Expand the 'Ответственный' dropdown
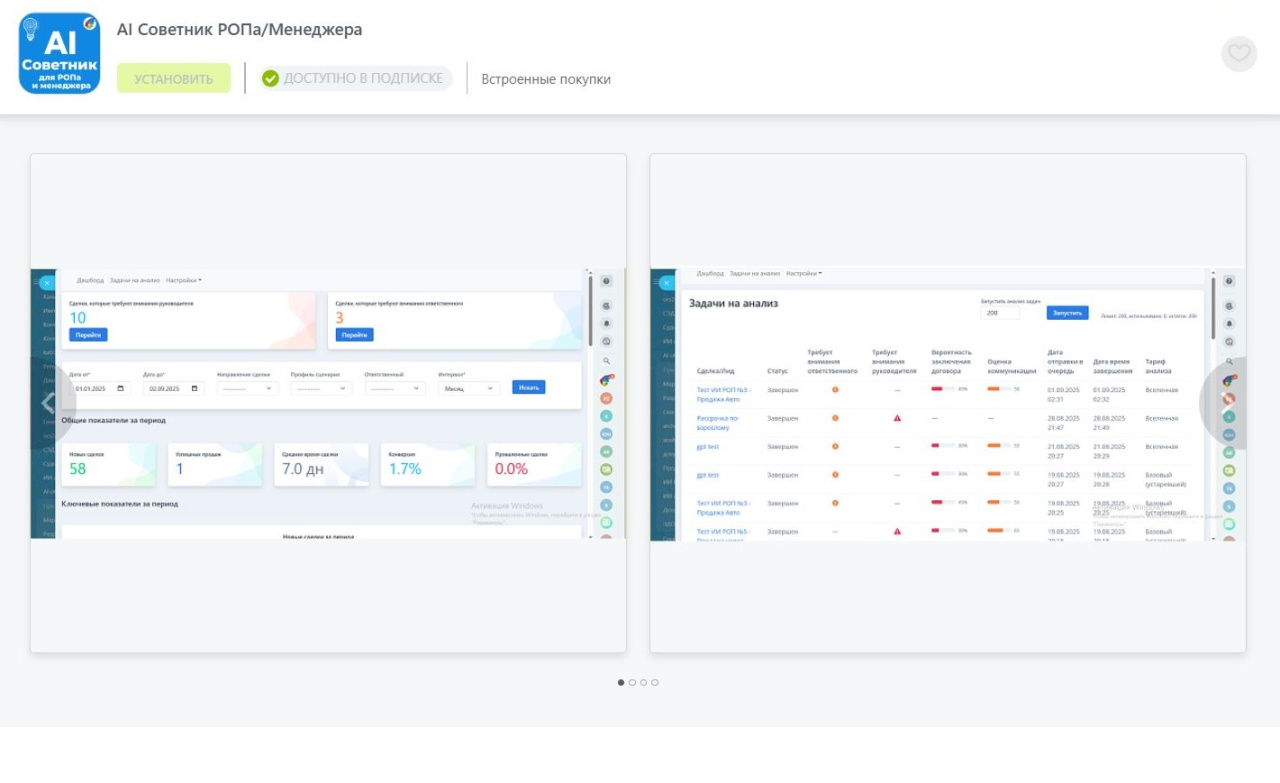Image resolution: width=1280 pixels, height=783 pixels. (394, 388)
